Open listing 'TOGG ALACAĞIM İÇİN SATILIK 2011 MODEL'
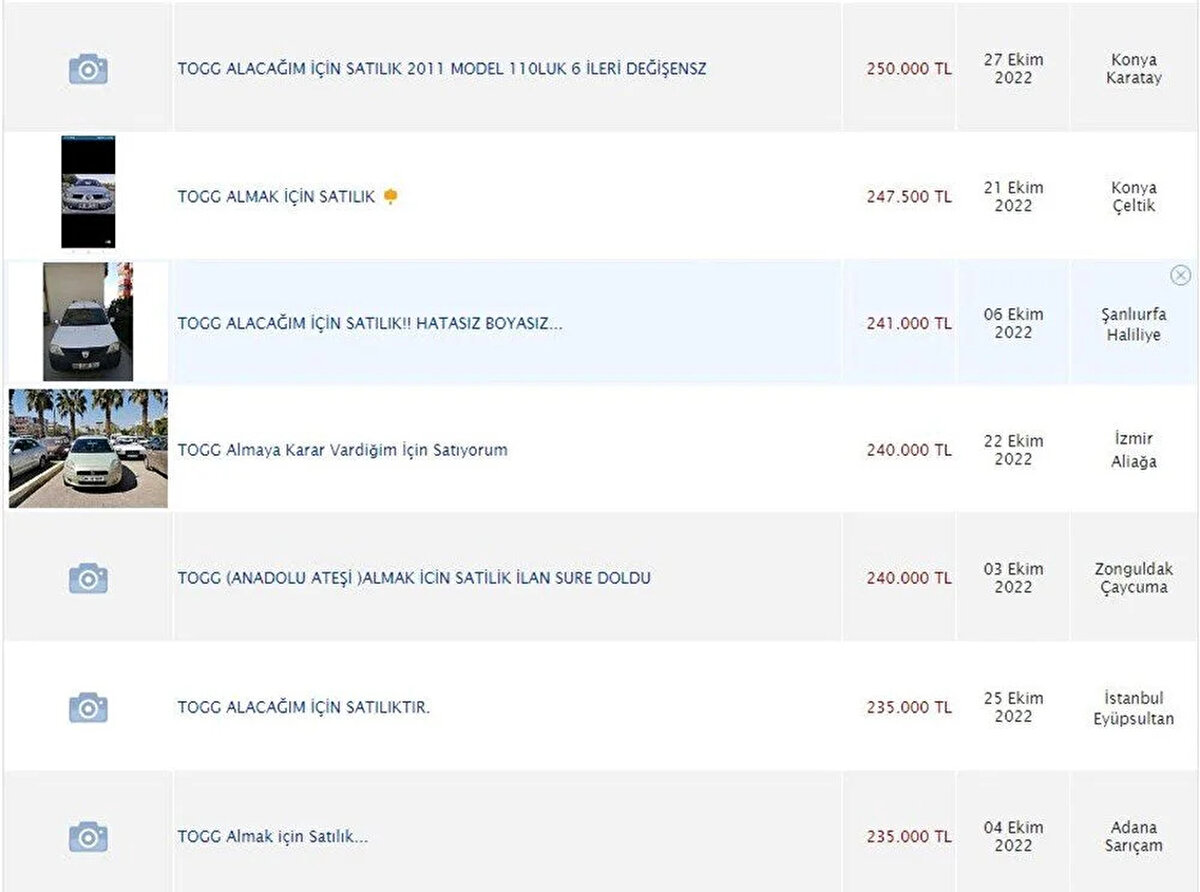Image resolution: width=1200 pixels, height=892 pixels. coord(441,69)
